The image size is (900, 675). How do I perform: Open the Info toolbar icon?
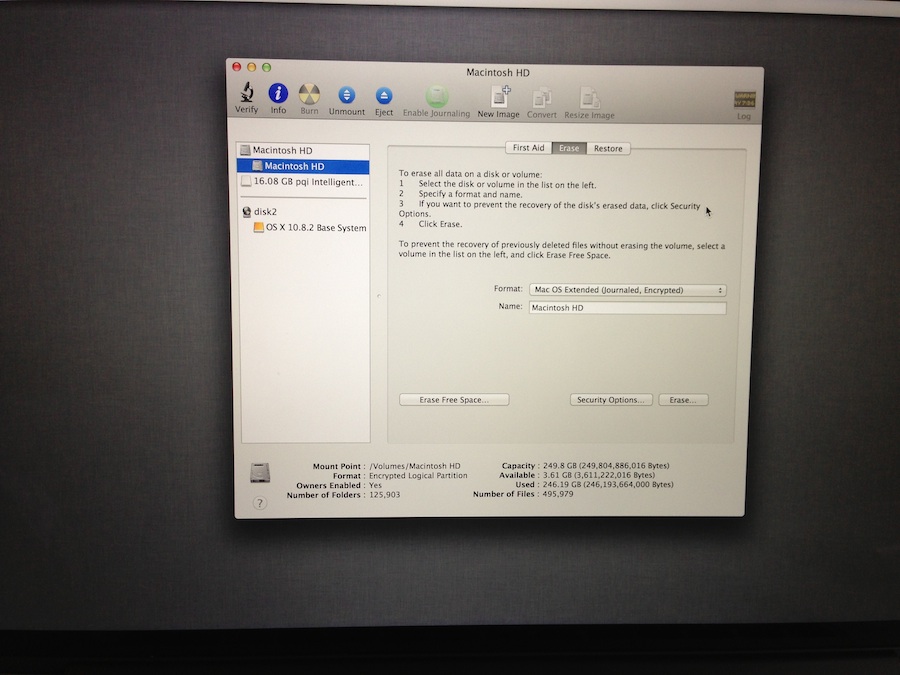(x=278, y=93)
